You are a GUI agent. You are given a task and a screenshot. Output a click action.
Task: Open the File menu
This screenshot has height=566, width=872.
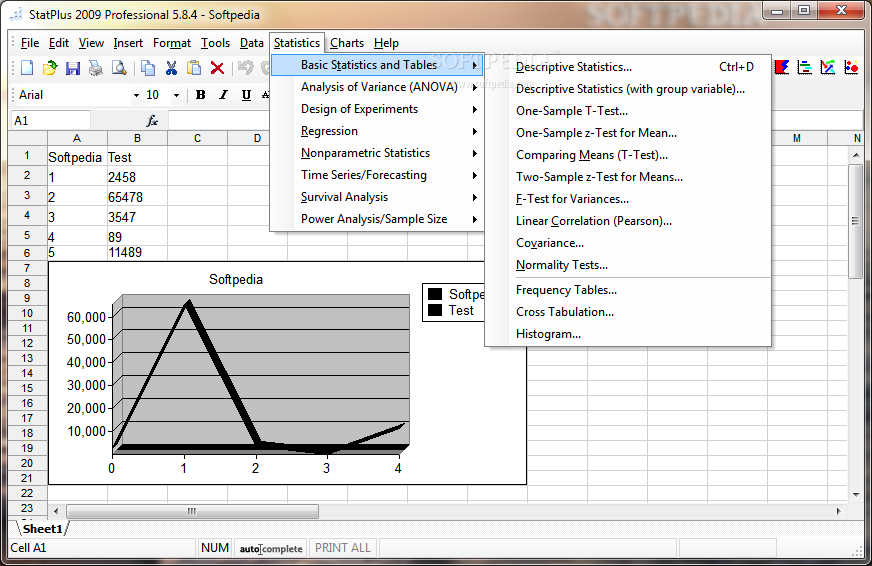29,43
